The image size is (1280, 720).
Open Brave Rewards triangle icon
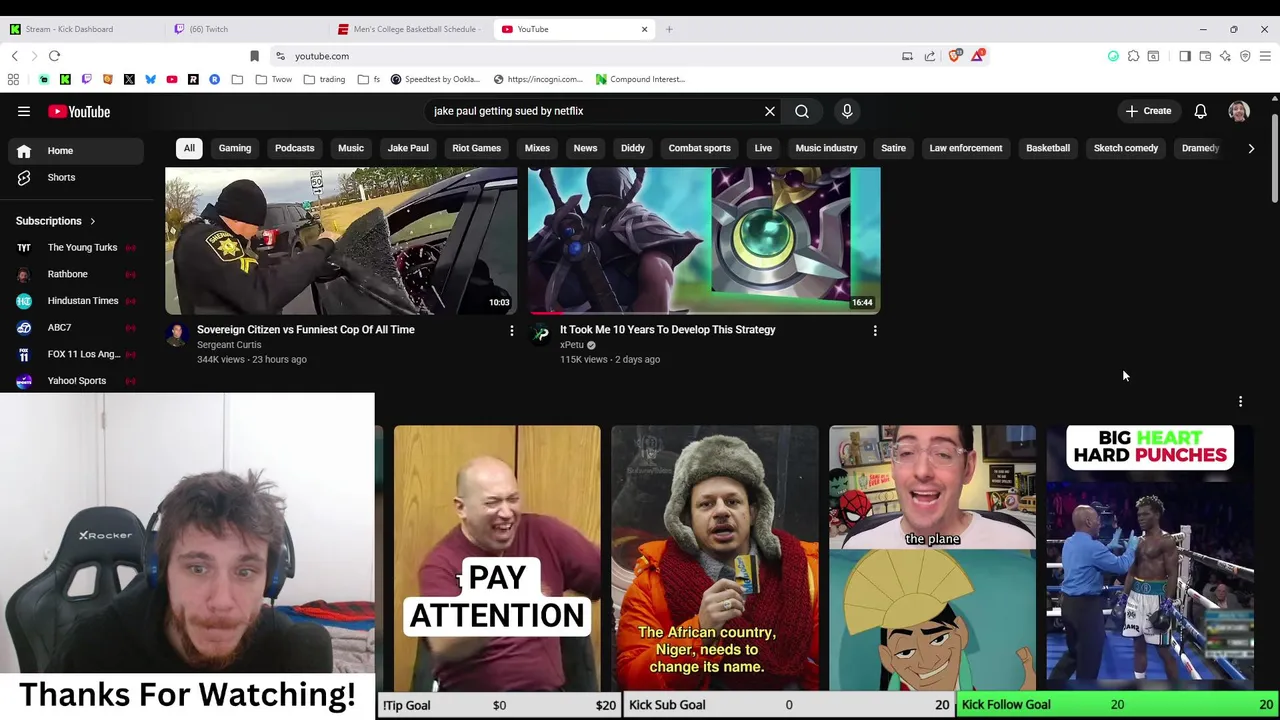[977, 56]
